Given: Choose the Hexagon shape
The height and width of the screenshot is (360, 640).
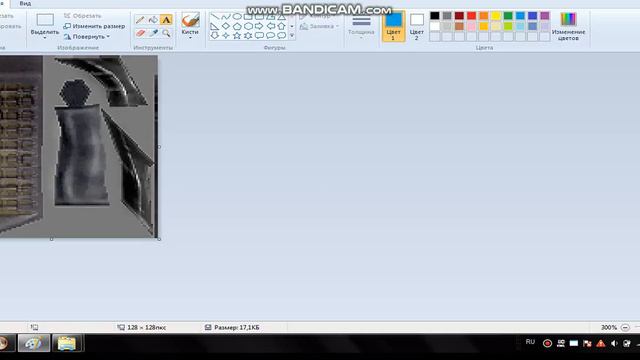Looking at the screenshot, I should (248, 26).
